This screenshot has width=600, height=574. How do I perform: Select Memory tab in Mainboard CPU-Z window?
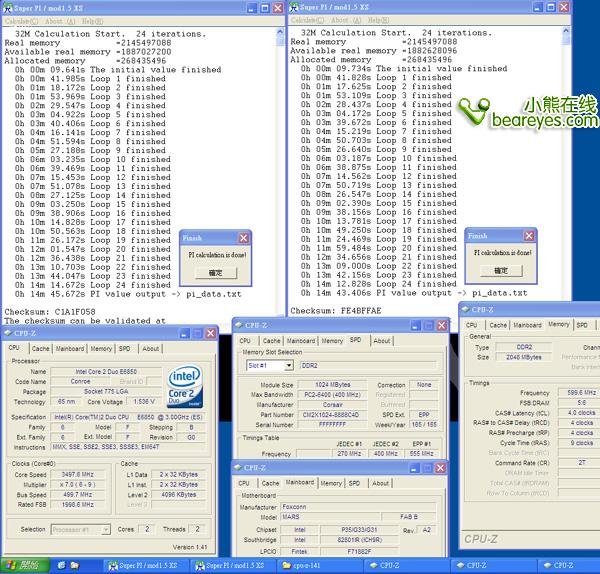click(x=331, y=483)
